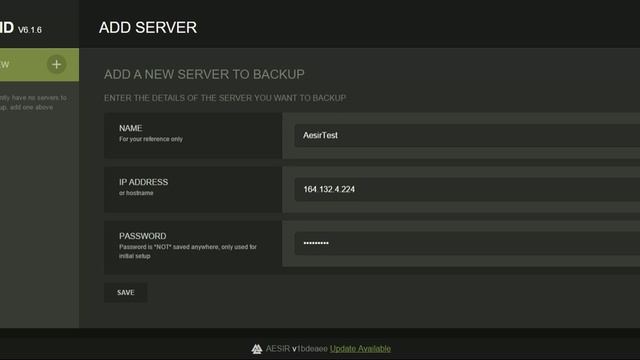Select the green sidebar new server item
Screen dimensions: 640x360
point(39,64)
